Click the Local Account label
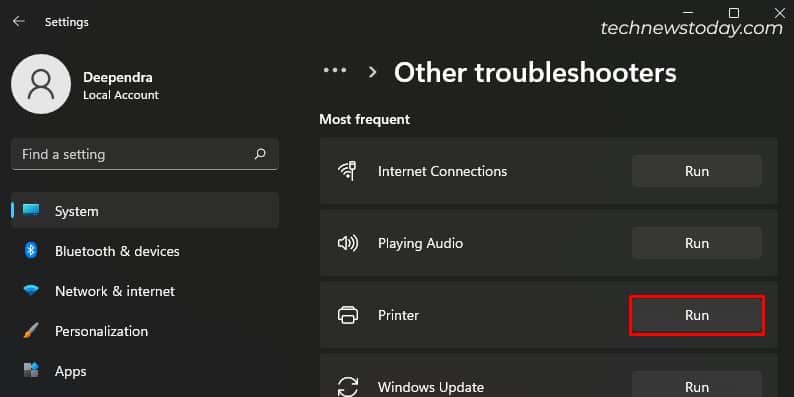The height and width of the screenshot is (397, 794). pyautogui.click(x=121, y=95)
